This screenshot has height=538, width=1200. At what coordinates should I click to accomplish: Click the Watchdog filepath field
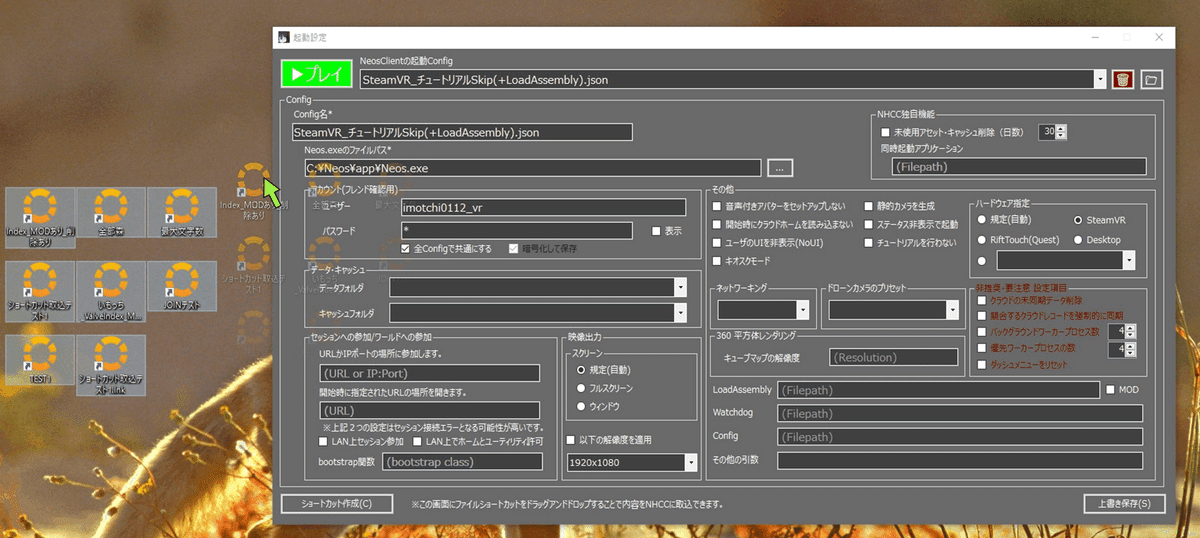[x=960, y=413]
